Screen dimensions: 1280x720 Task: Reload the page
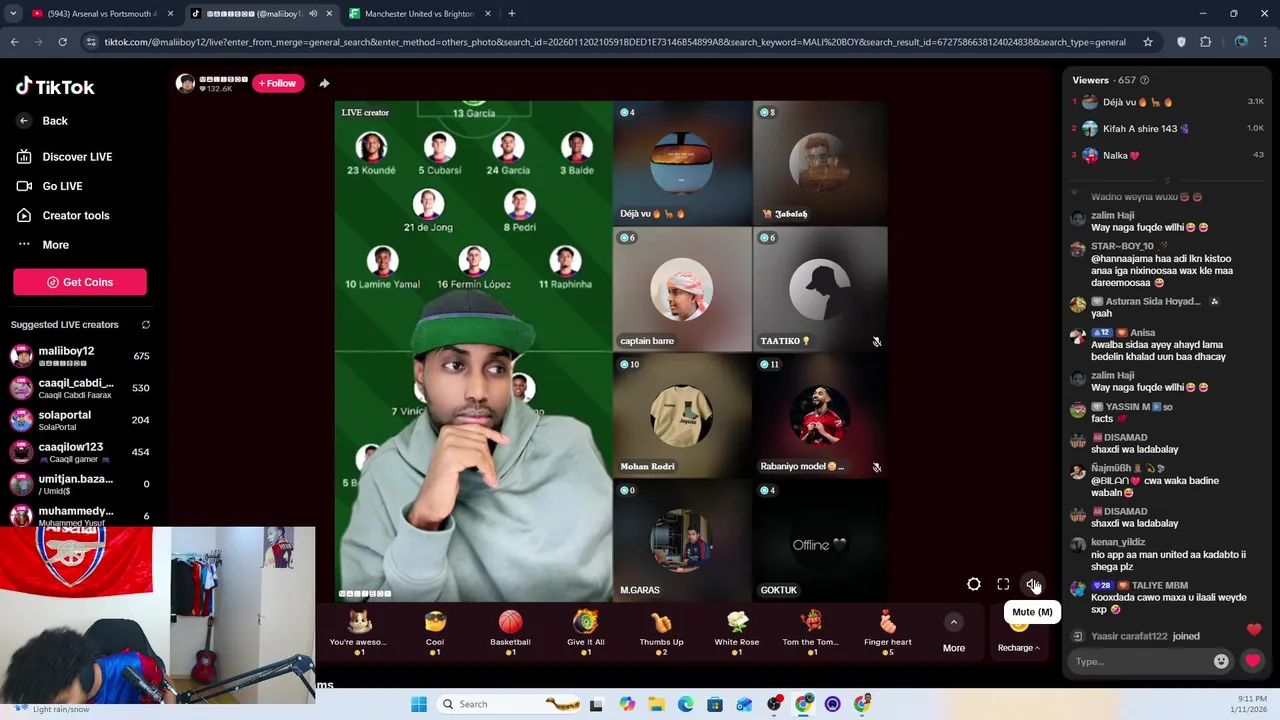coord(62,42)
